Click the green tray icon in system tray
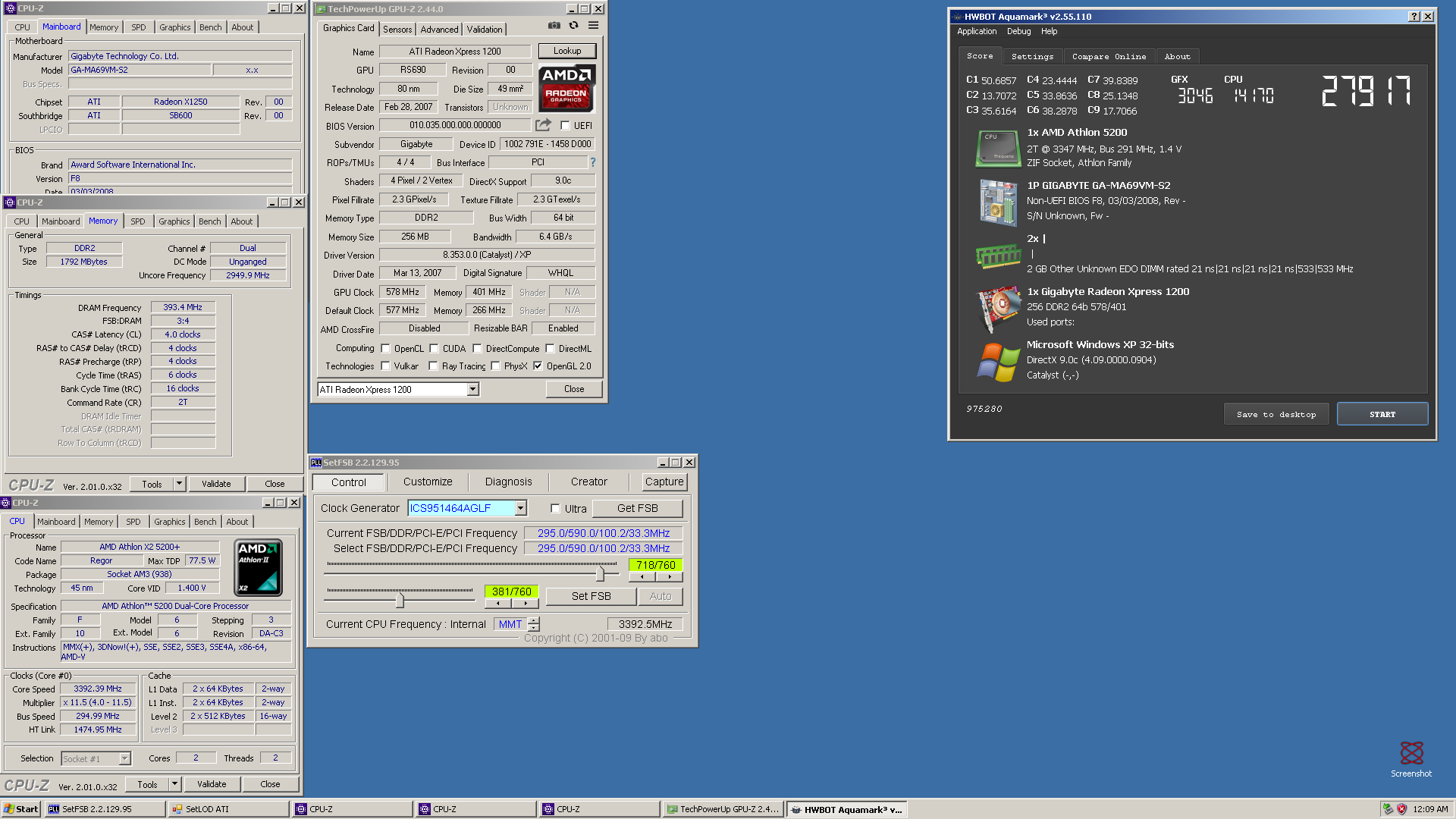 [1388, 809]
